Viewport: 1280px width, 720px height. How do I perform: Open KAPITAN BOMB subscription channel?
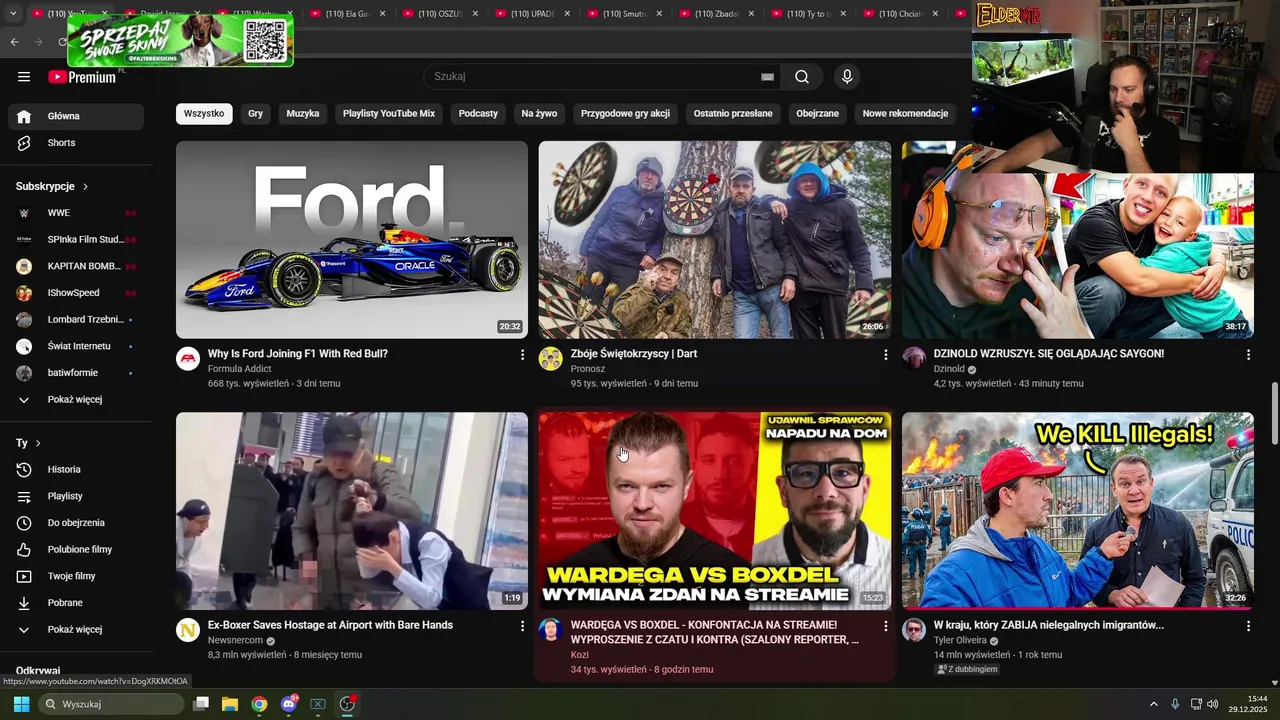click(x=76, y=267)
